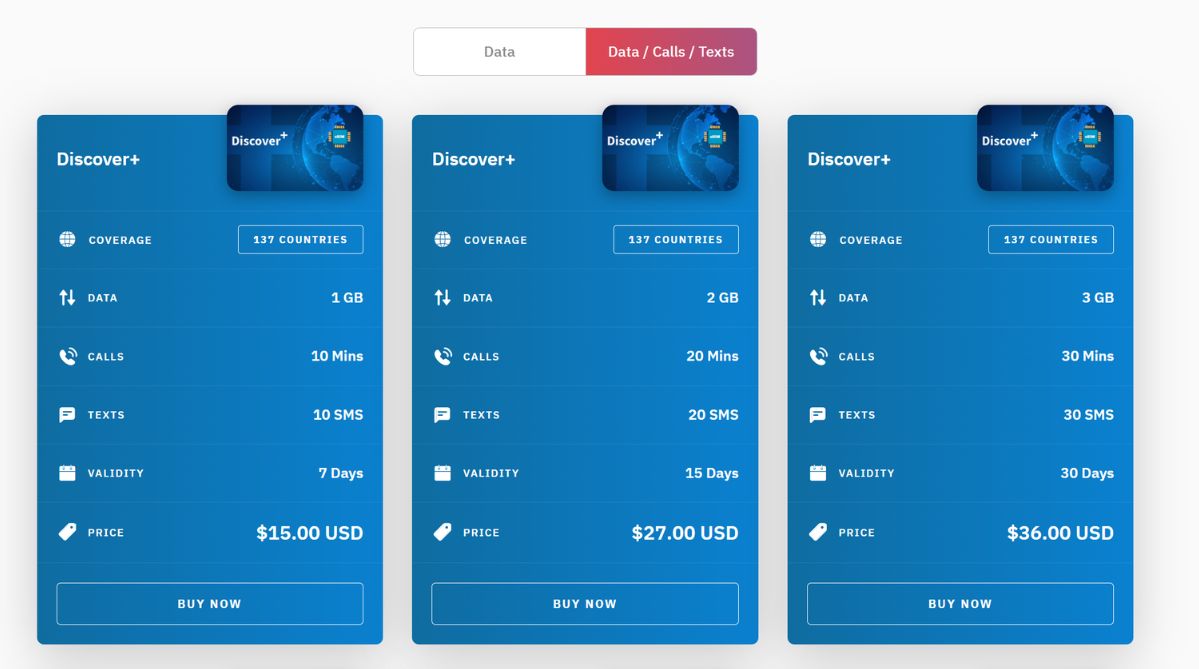
Task: Click the Validity calendar icon on second card
Action: click(x=442, y=472)
